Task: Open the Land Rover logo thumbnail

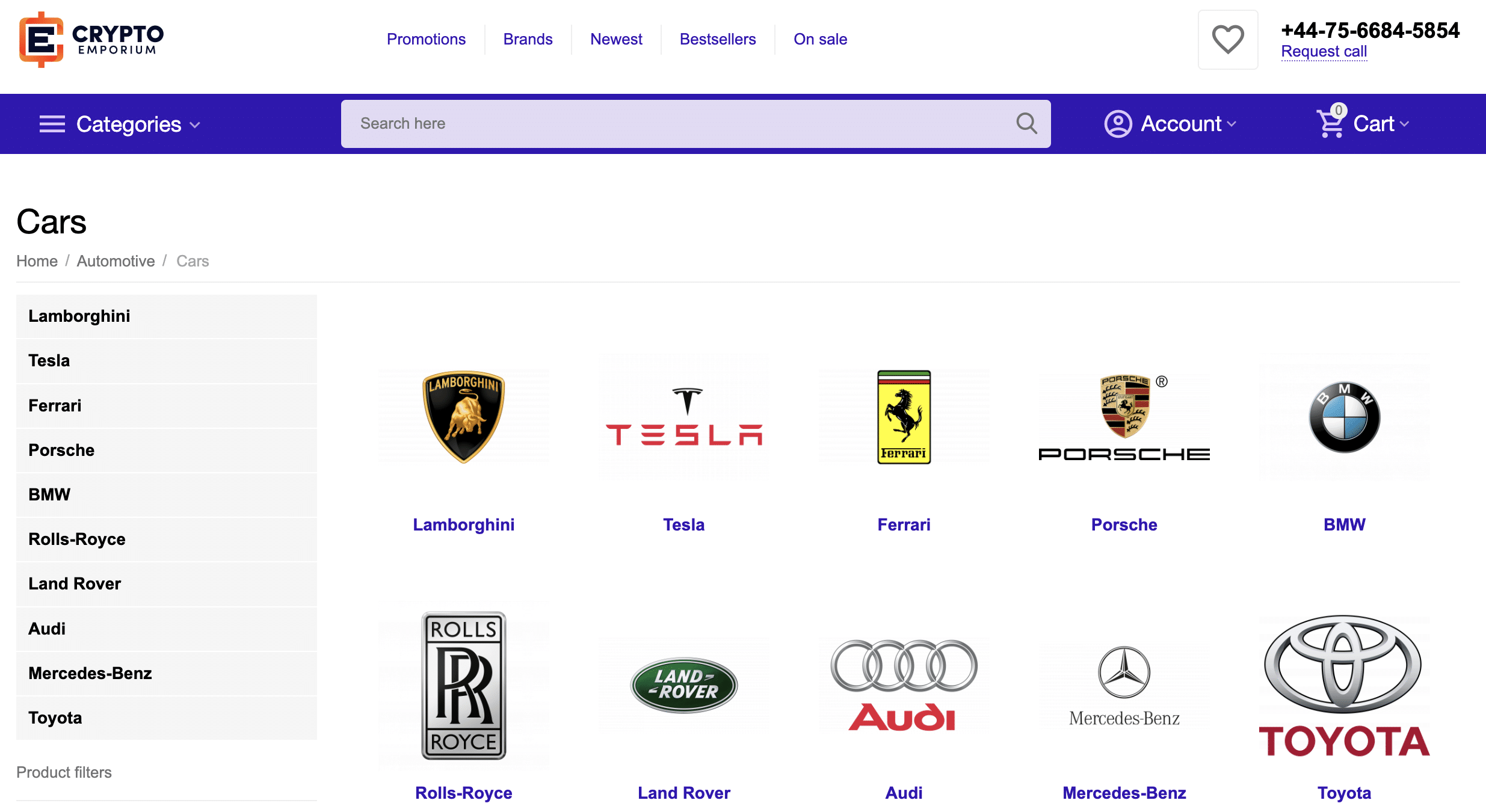Action: (684, 685)
